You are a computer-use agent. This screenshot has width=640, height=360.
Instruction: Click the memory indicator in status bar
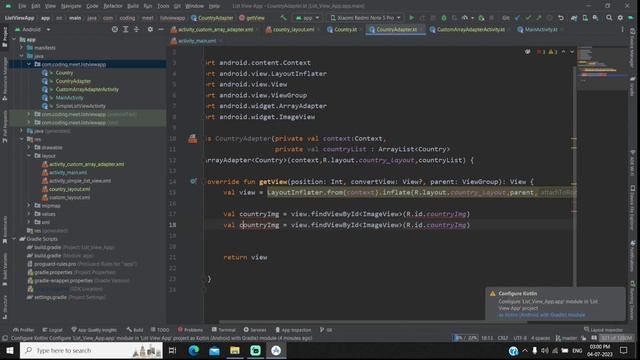616,338
